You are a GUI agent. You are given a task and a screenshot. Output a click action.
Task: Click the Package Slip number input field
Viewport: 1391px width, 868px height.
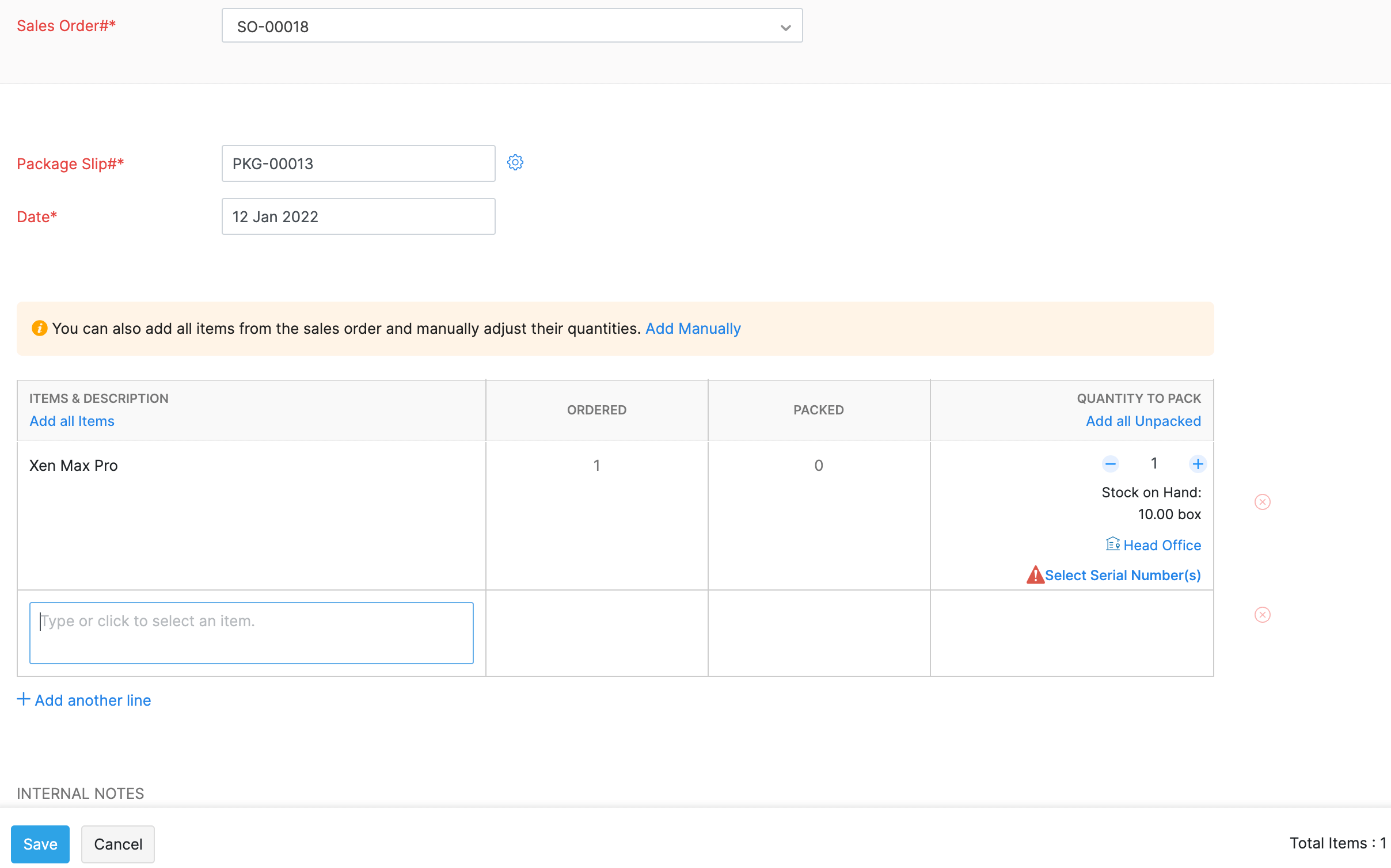pyautogui.click(x=358, y=163)
